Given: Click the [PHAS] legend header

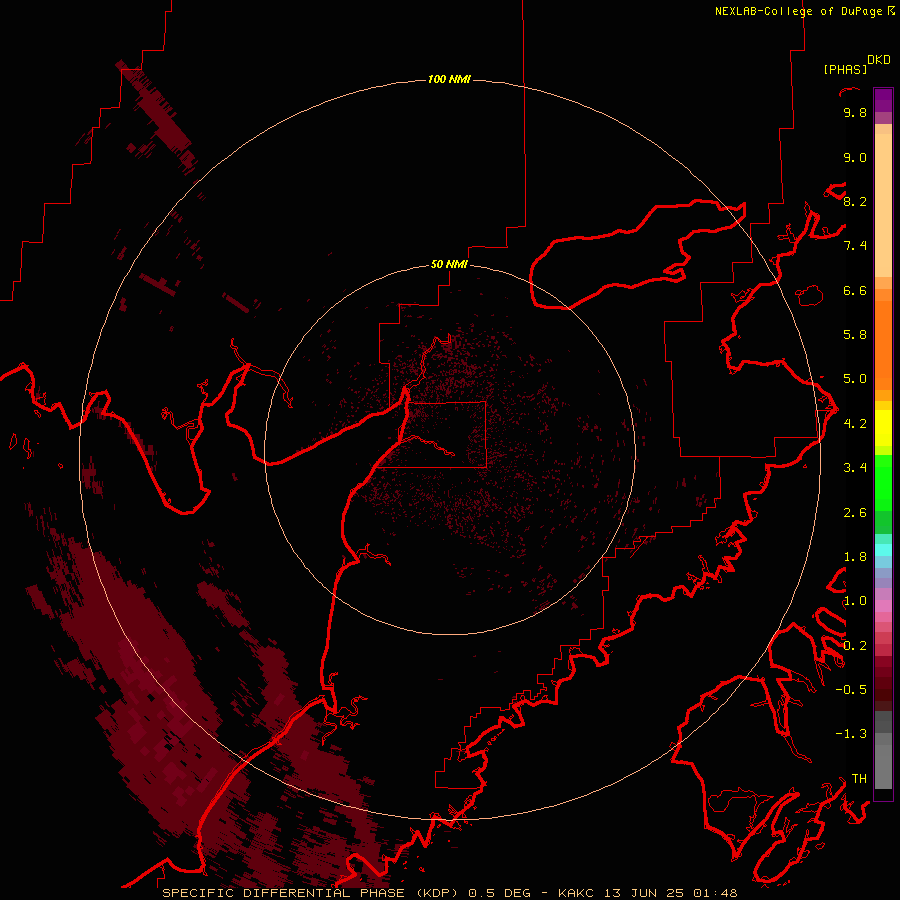Looking at the screenshot, I should (845, 69).
